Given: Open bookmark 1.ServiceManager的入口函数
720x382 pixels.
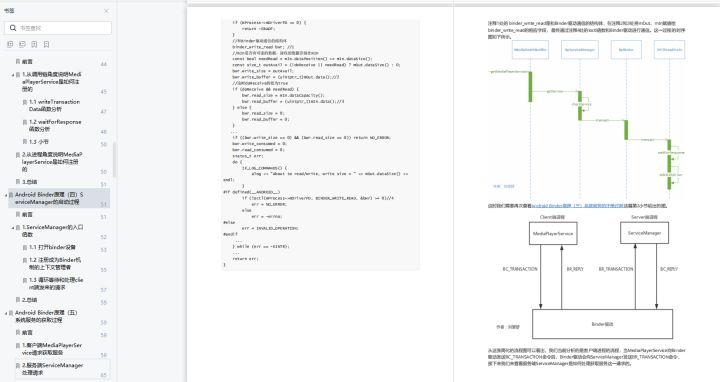Looking at the screenshot, I should pos(52,231).
